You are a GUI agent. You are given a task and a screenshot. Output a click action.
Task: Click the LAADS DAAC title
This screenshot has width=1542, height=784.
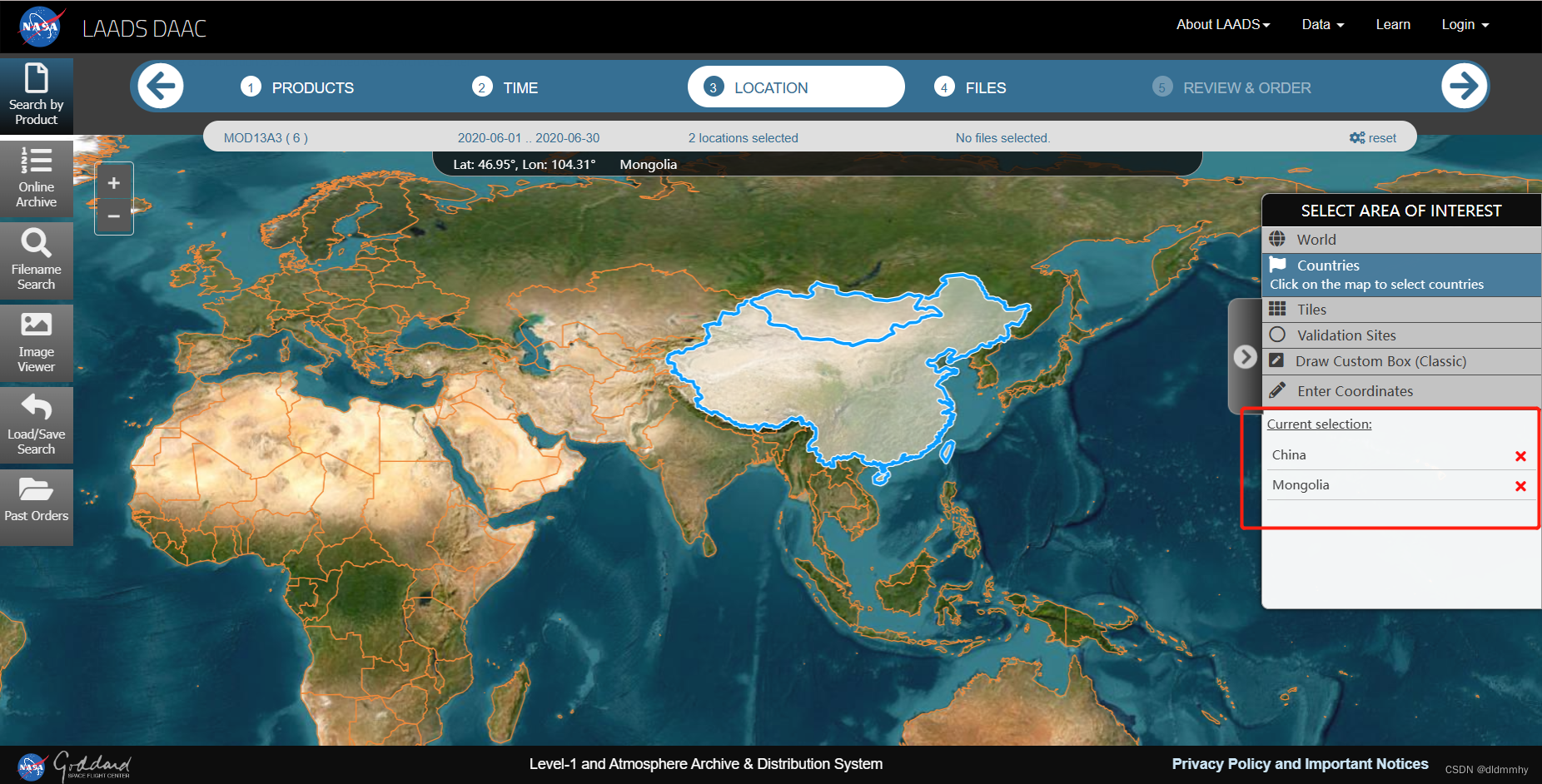144,28
